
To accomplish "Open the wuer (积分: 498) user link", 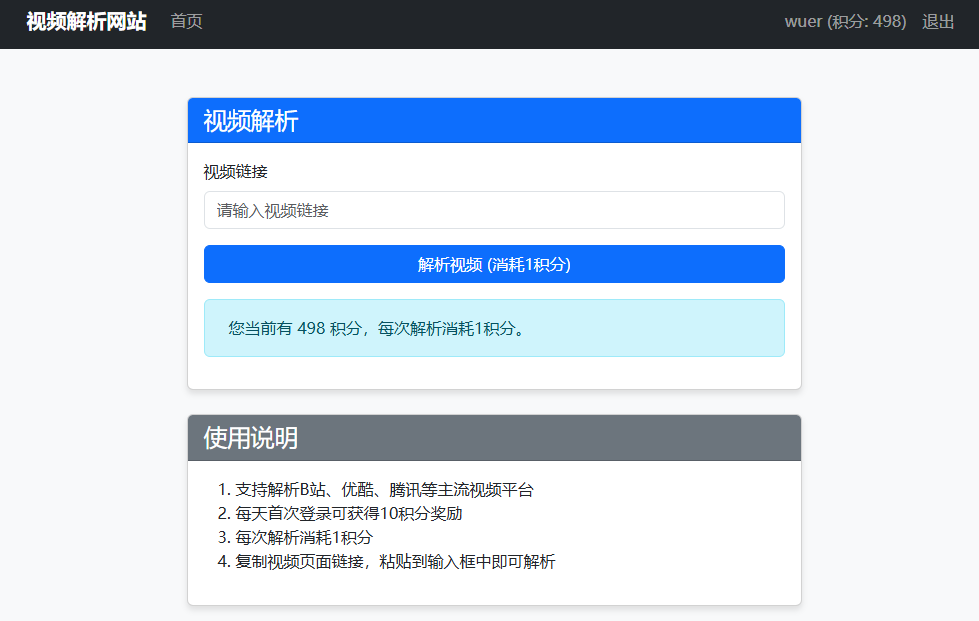I will pos(845,22).
